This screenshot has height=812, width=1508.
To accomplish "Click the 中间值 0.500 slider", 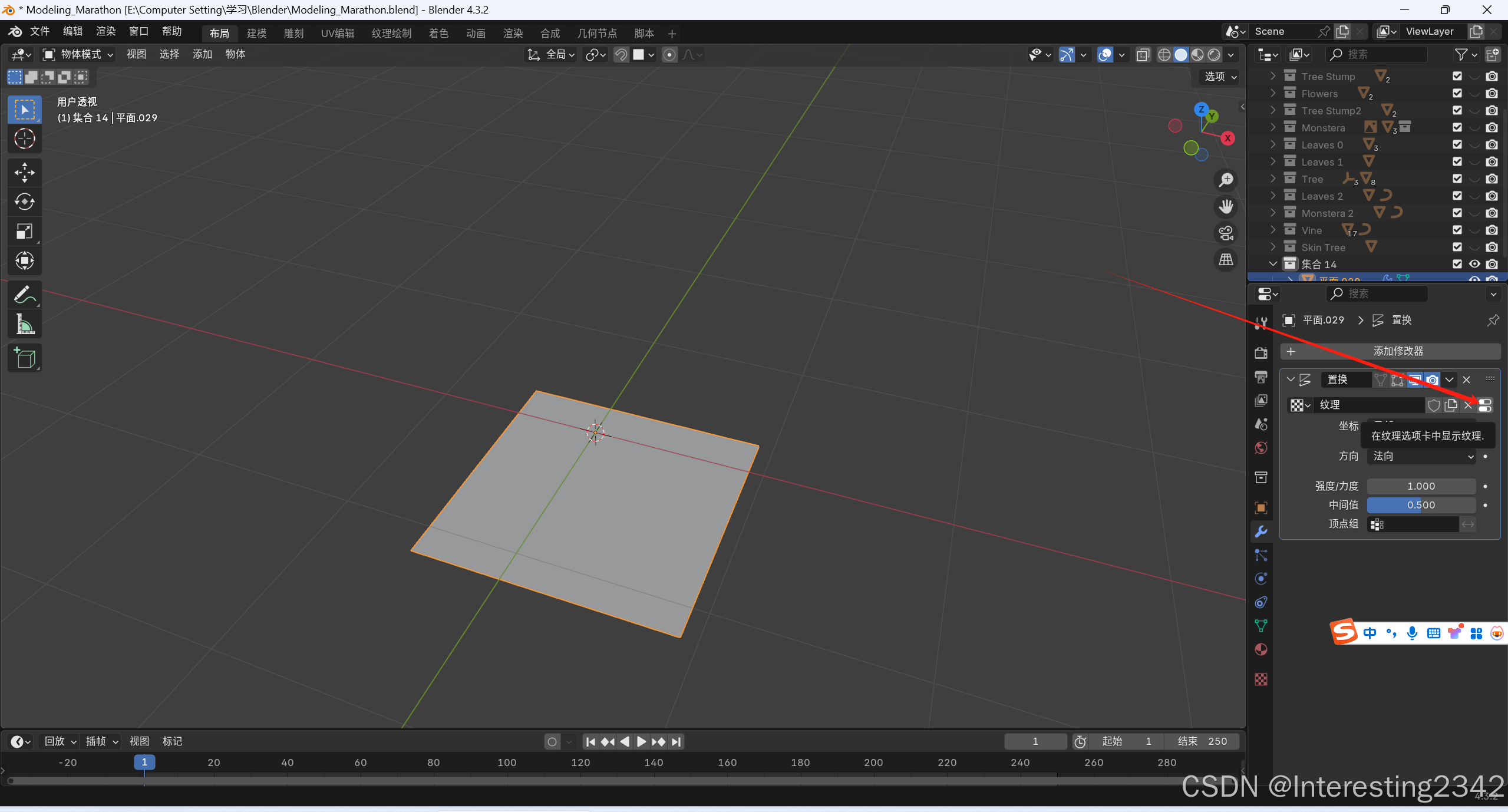I will point(1421,505).
